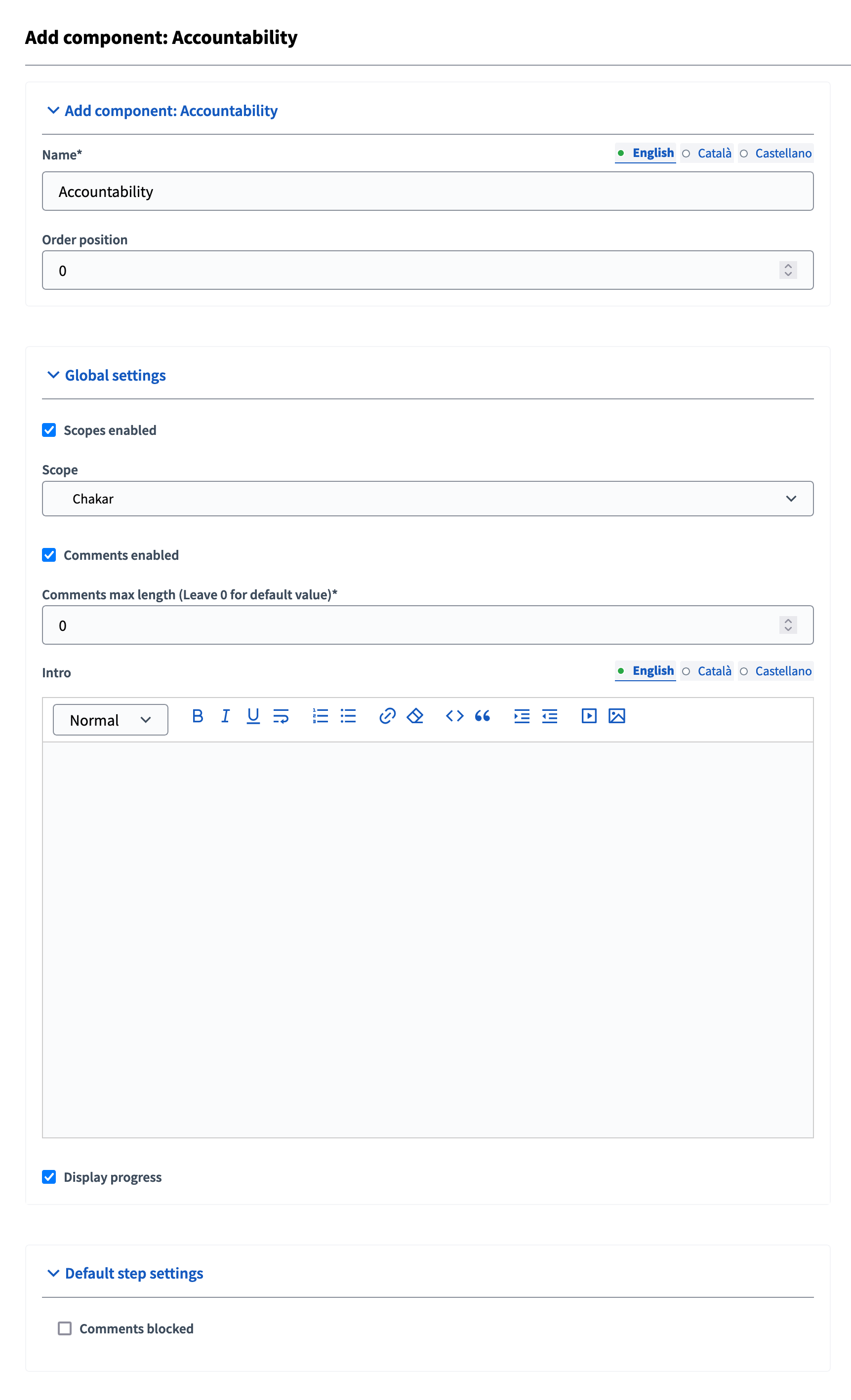Screen dimensions: 851x1400
Task: Insert a blockquote in the Intro editor
Action: click(x=482, y=716)
